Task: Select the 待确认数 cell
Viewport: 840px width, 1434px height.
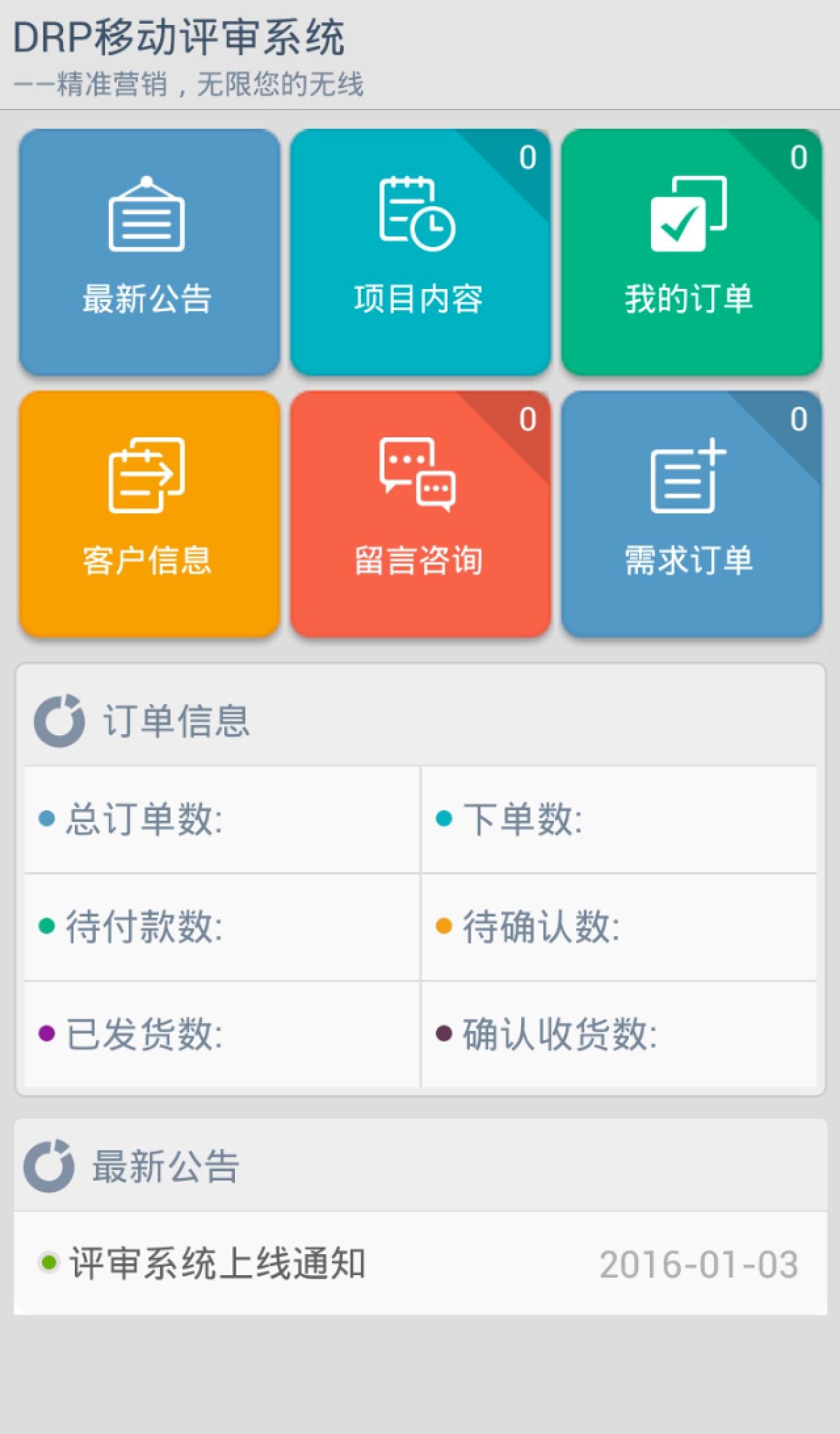Action: coord(619,927)
